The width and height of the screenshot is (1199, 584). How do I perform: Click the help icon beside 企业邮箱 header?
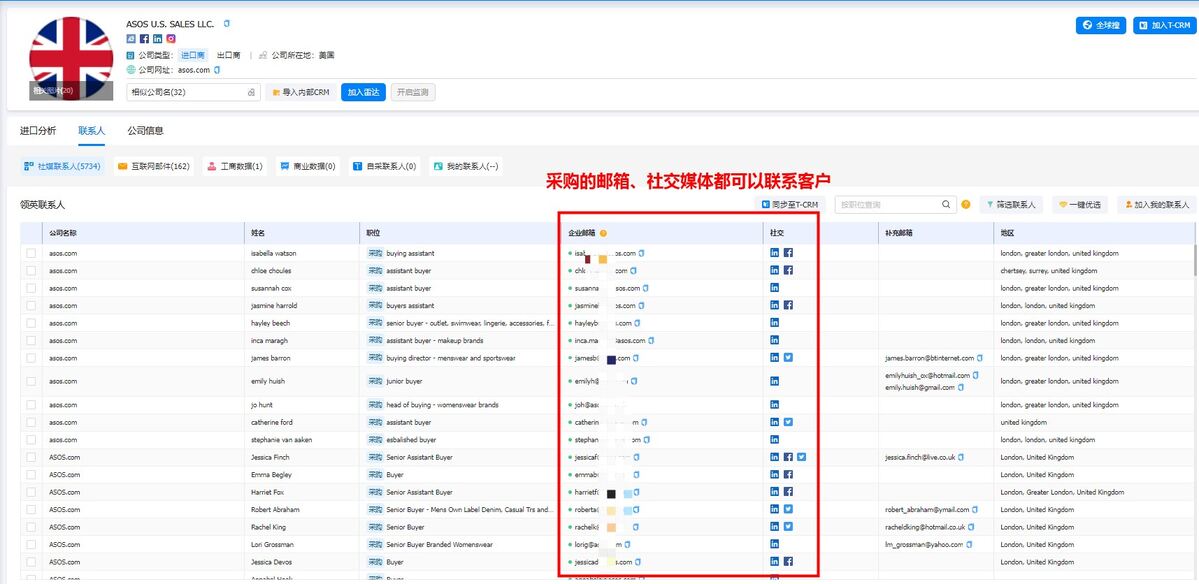click(603, 233)
